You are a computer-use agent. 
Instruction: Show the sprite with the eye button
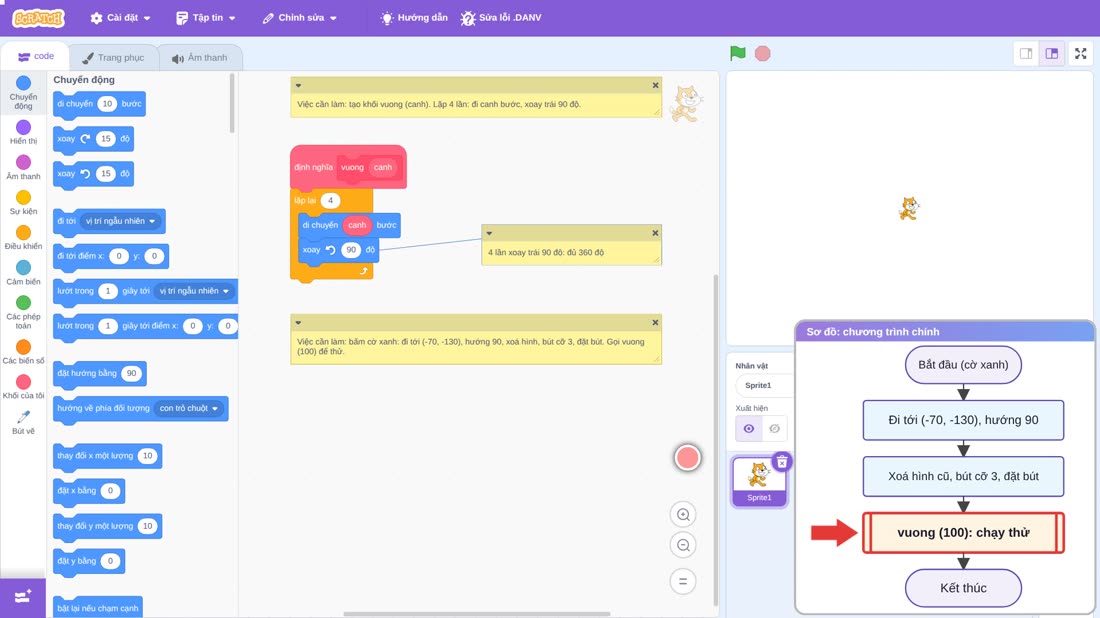tap(749, 429)
